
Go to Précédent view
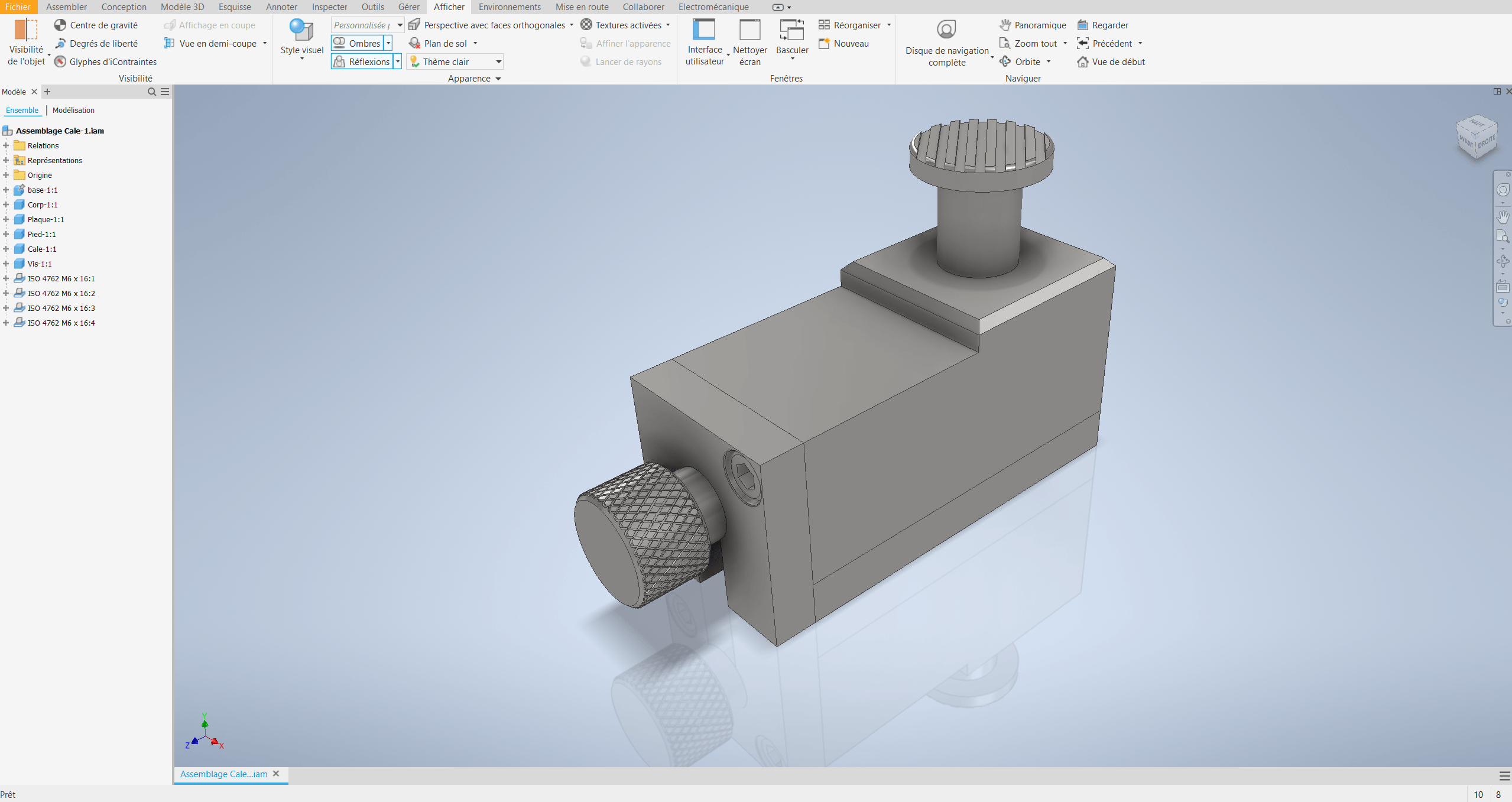pyautogui.click(x=1105, y=43)
